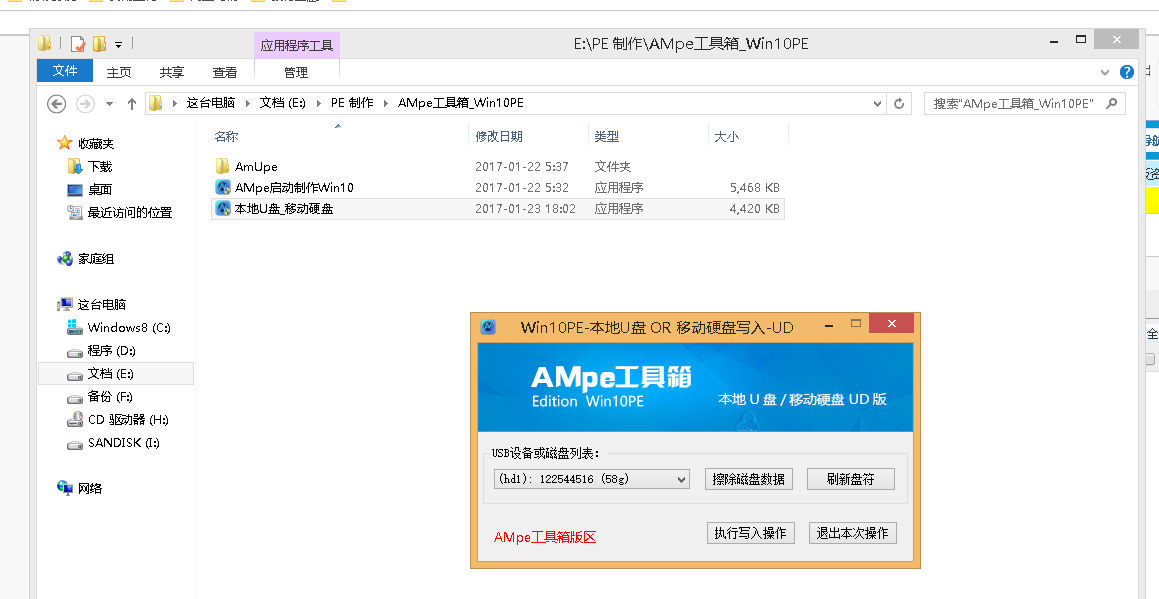
Task: Select the 应用程序工具 contextual tab
Action: [296, 45]
